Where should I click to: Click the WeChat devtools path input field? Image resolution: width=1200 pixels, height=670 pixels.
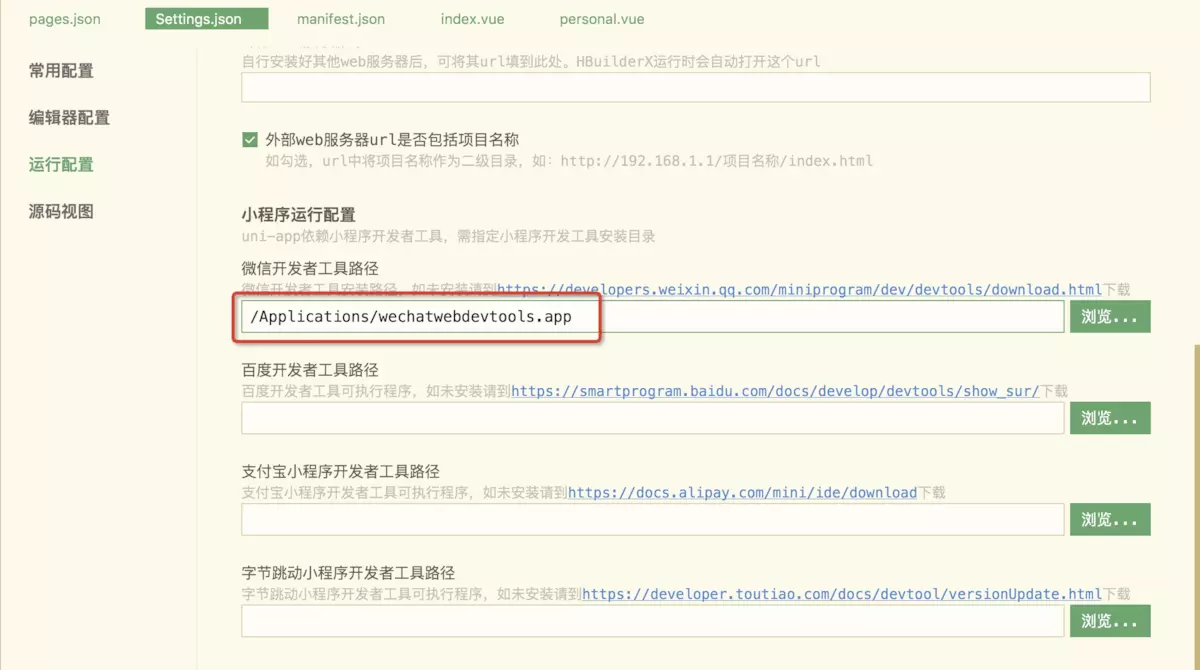point(650,316)
